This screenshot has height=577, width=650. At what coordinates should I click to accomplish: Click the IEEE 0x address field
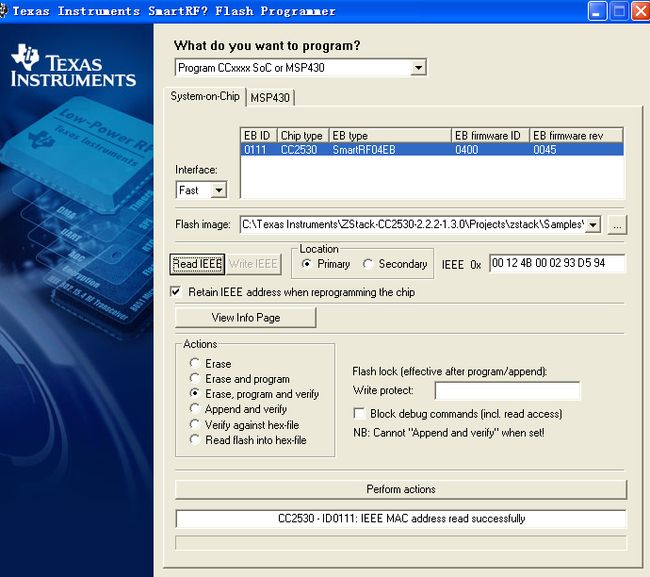557,263
